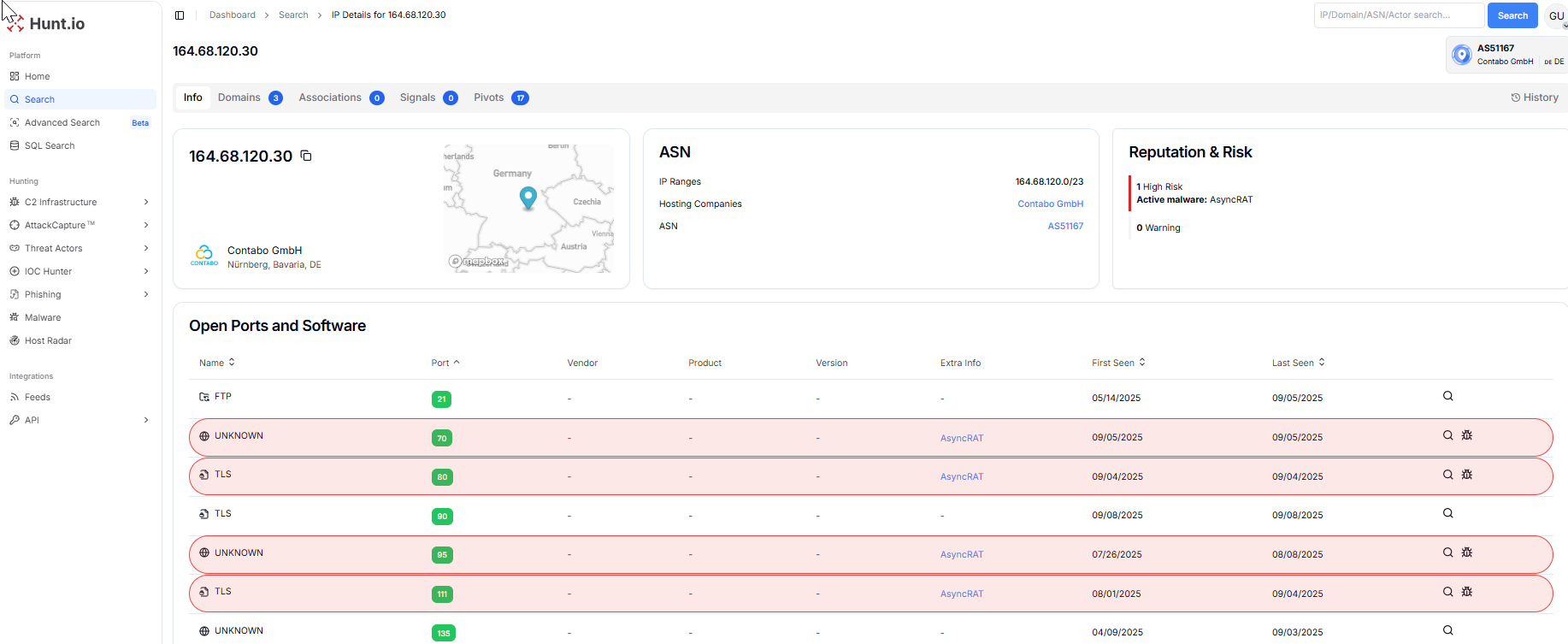Focus the IP/Domain/ASN/Actor search field
The image size is (1568, 644).
(x=1399, y=15)
